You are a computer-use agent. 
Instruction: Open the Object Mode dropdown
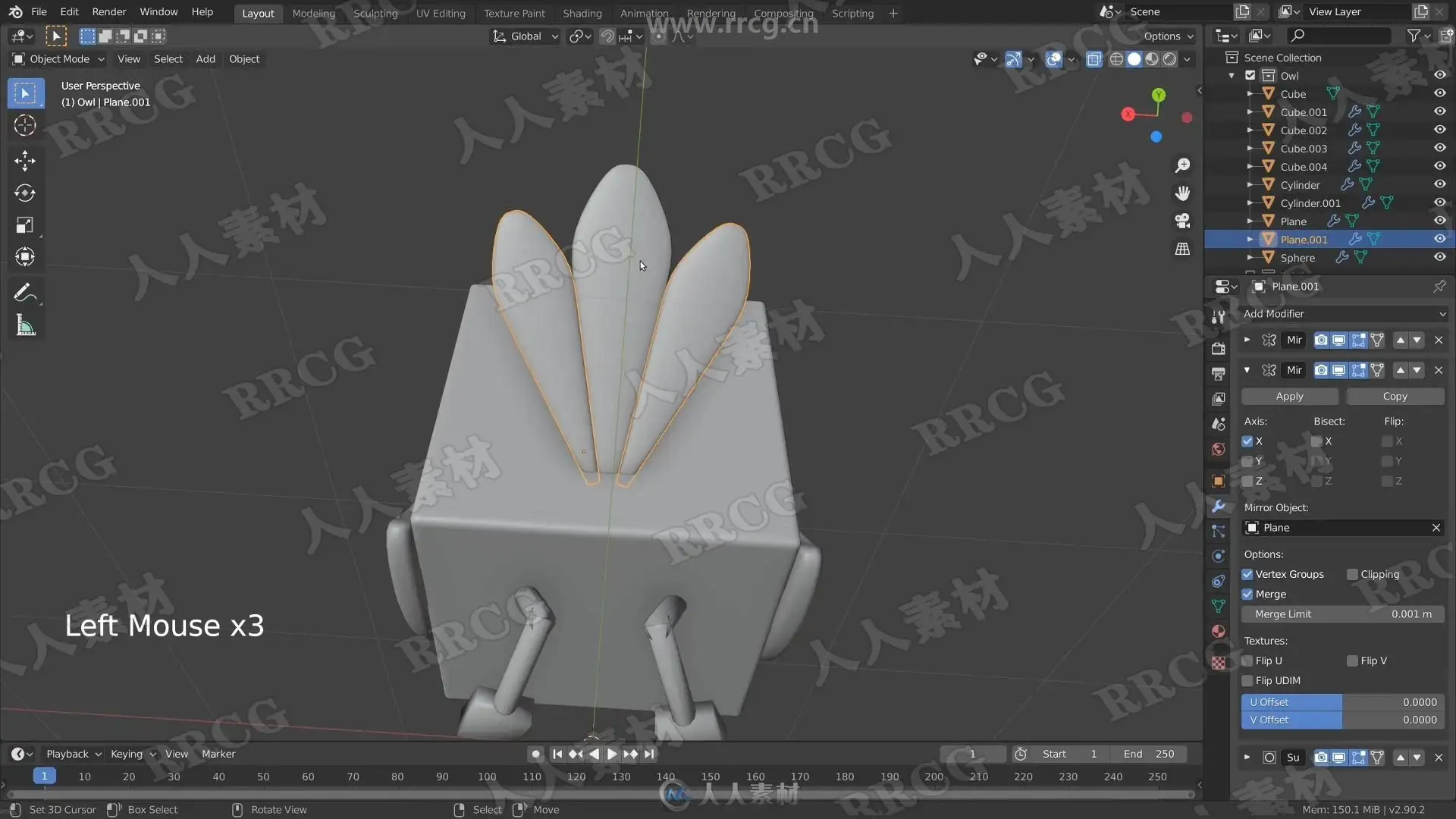pos(59,59)
